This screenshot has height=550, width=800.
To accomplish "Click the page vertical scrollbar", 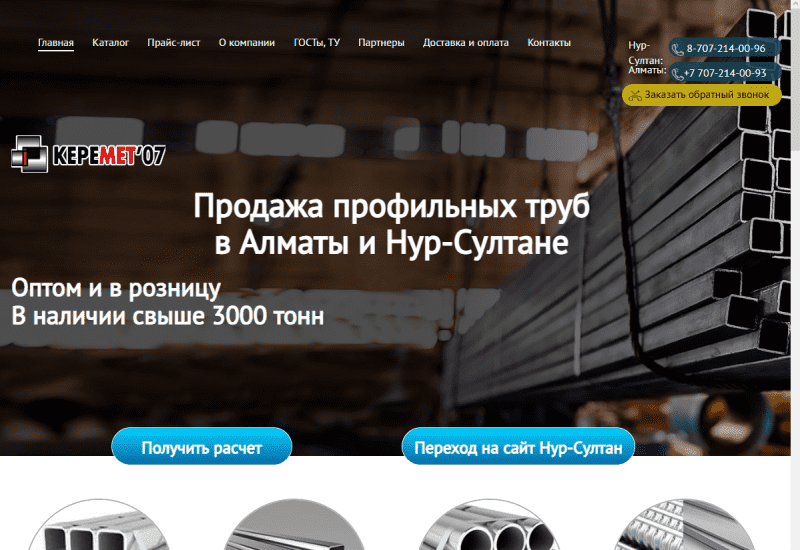I will [795, 275].
